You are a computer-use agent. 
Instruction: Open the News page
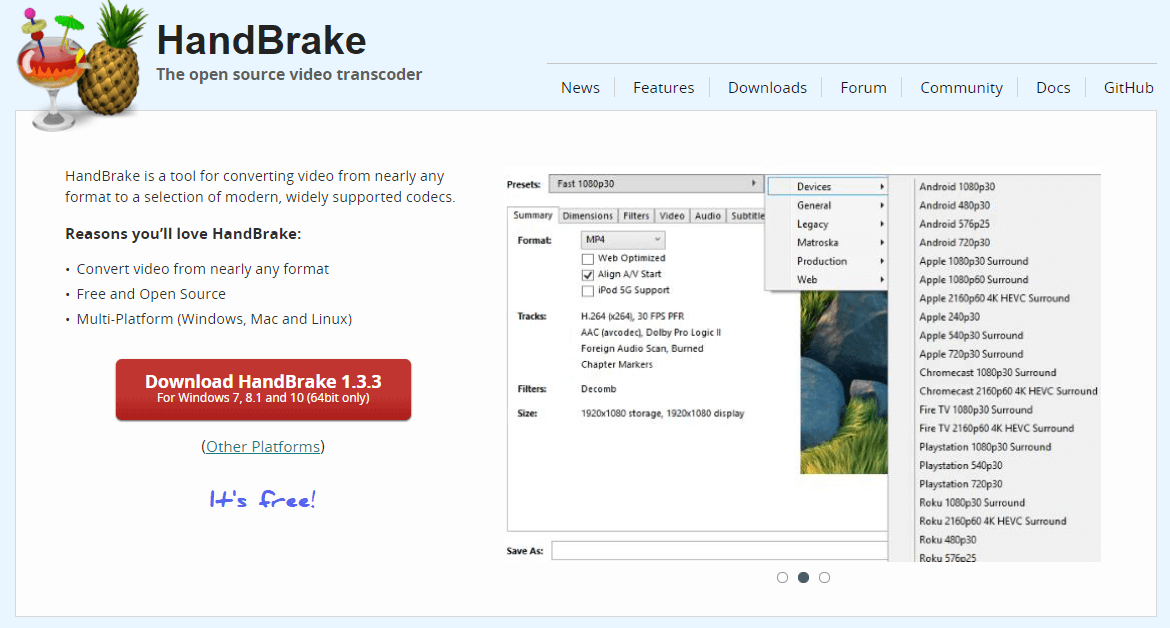pos(580,88)
